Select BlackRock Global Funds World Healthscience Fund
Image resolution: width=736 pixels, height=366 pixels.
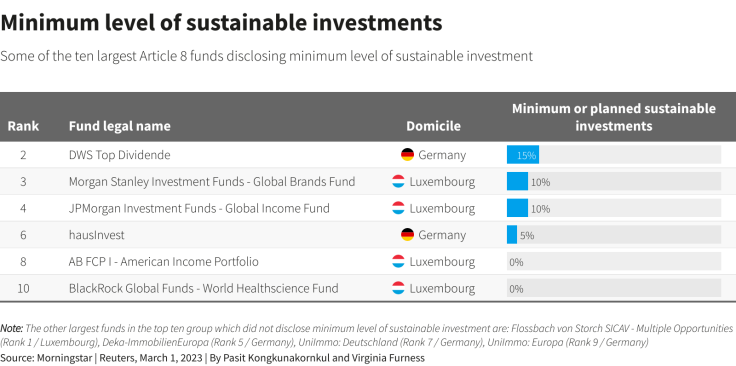(x=203, y=288)
